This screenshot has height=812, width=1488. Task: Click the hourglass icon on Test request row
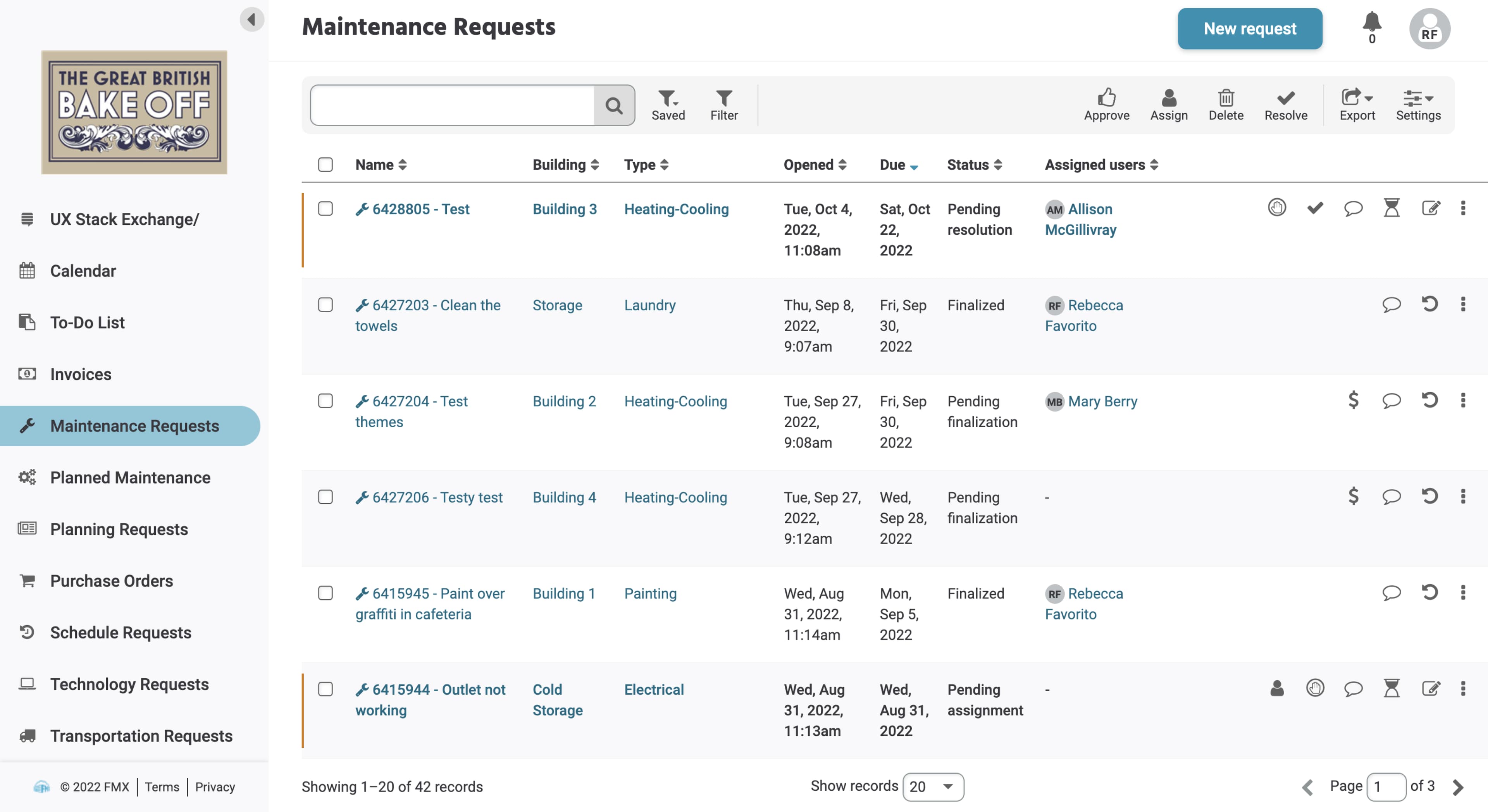point(1391,208)
